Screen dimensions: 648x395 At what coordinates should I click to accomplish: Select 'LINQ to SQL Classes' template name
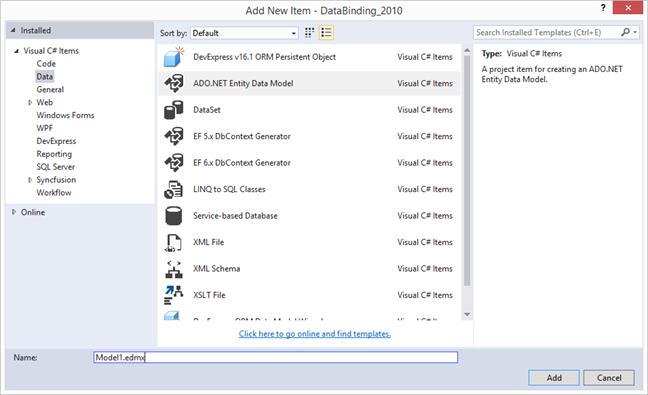tap(229, 189)
